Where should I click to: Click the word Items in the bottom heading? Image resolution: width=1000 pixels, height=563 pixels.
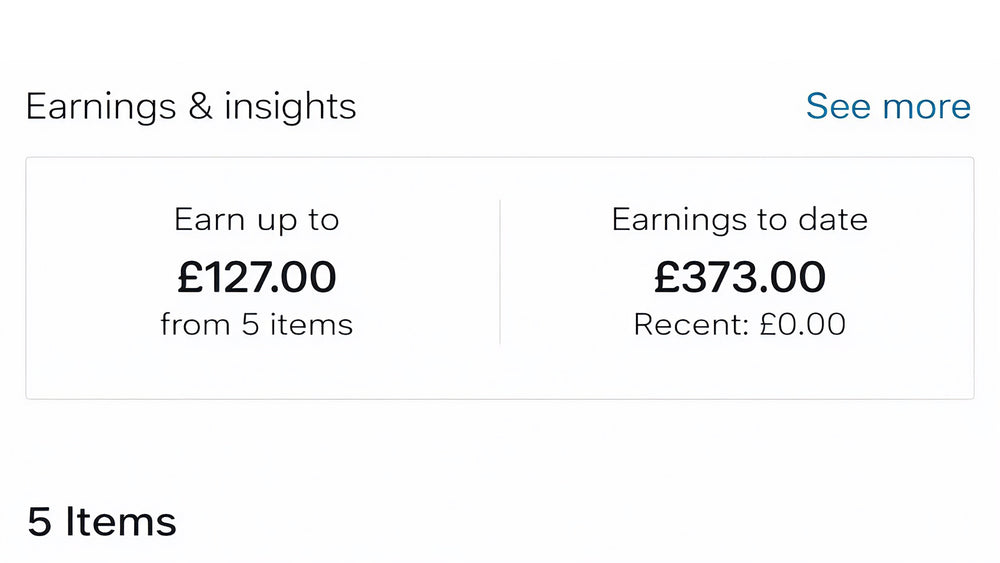pyautogui.click(x=121, y=522)
